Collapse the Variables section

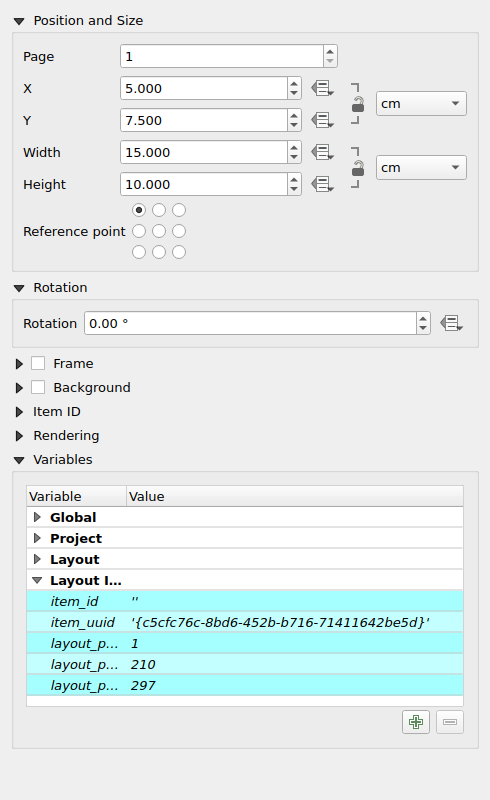click(x=19, y=460)
